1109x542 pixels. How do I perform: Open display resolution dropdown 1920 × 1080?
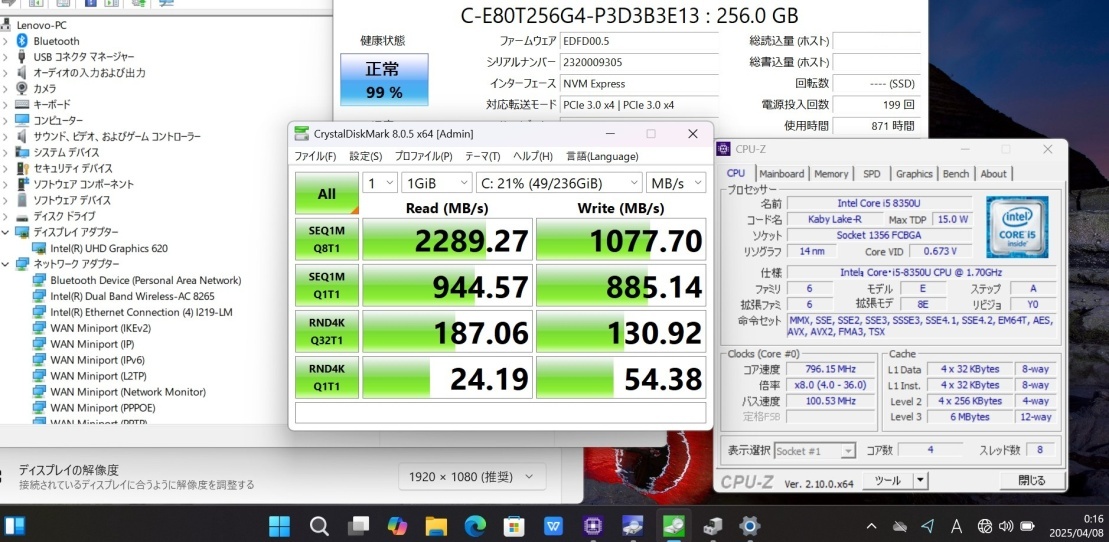pos(472,477)
